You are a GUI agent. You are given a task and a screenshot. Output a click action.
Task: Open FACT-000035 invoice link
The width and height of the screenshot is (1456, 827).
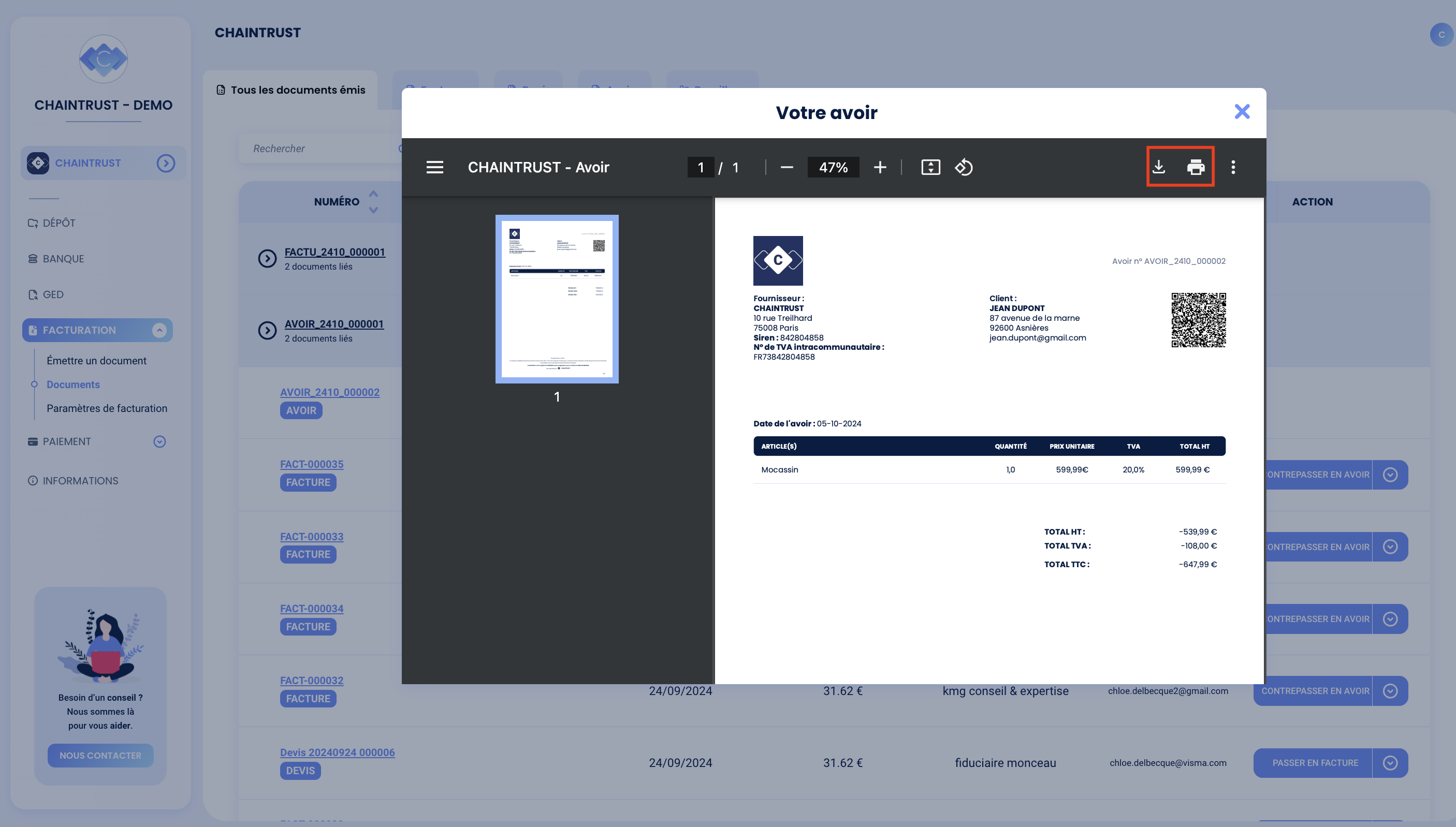point(311,464)
